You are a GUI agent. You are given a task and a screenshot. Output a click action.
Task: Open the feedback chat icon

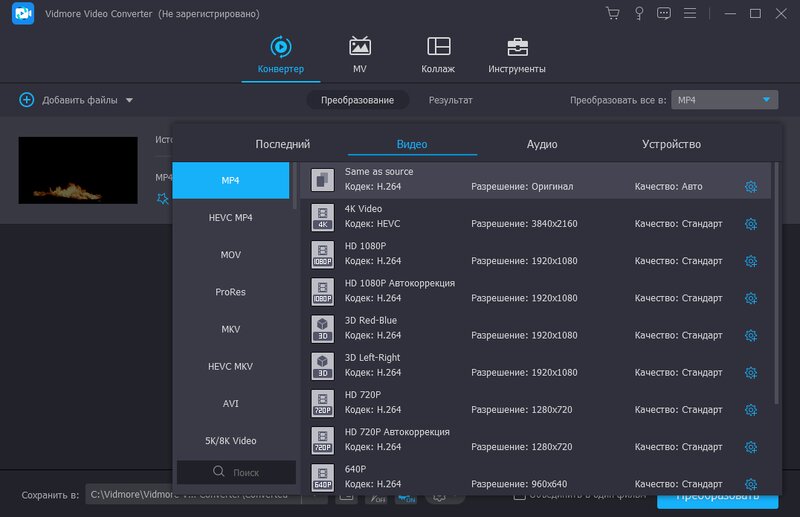click(x=664, y=13)
